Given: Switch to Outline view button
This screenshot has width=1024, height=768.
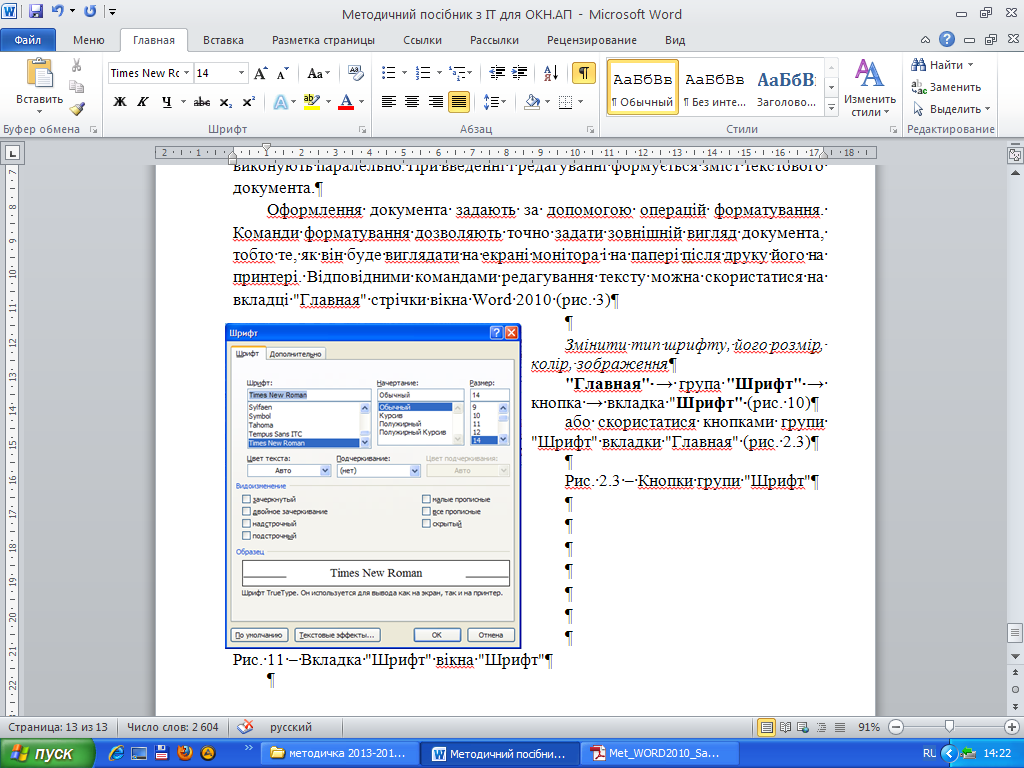Looking at the screenshot, I should [822, 727].
